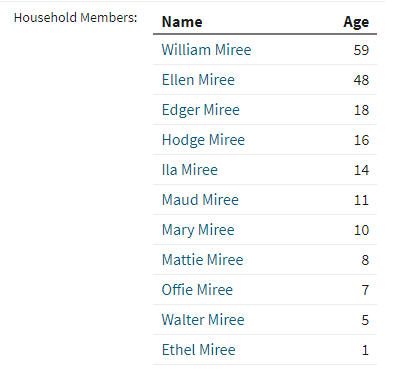Click the age 1 cell for Ethel
Screen dimensions: 395x369
[x=365, y=350]
